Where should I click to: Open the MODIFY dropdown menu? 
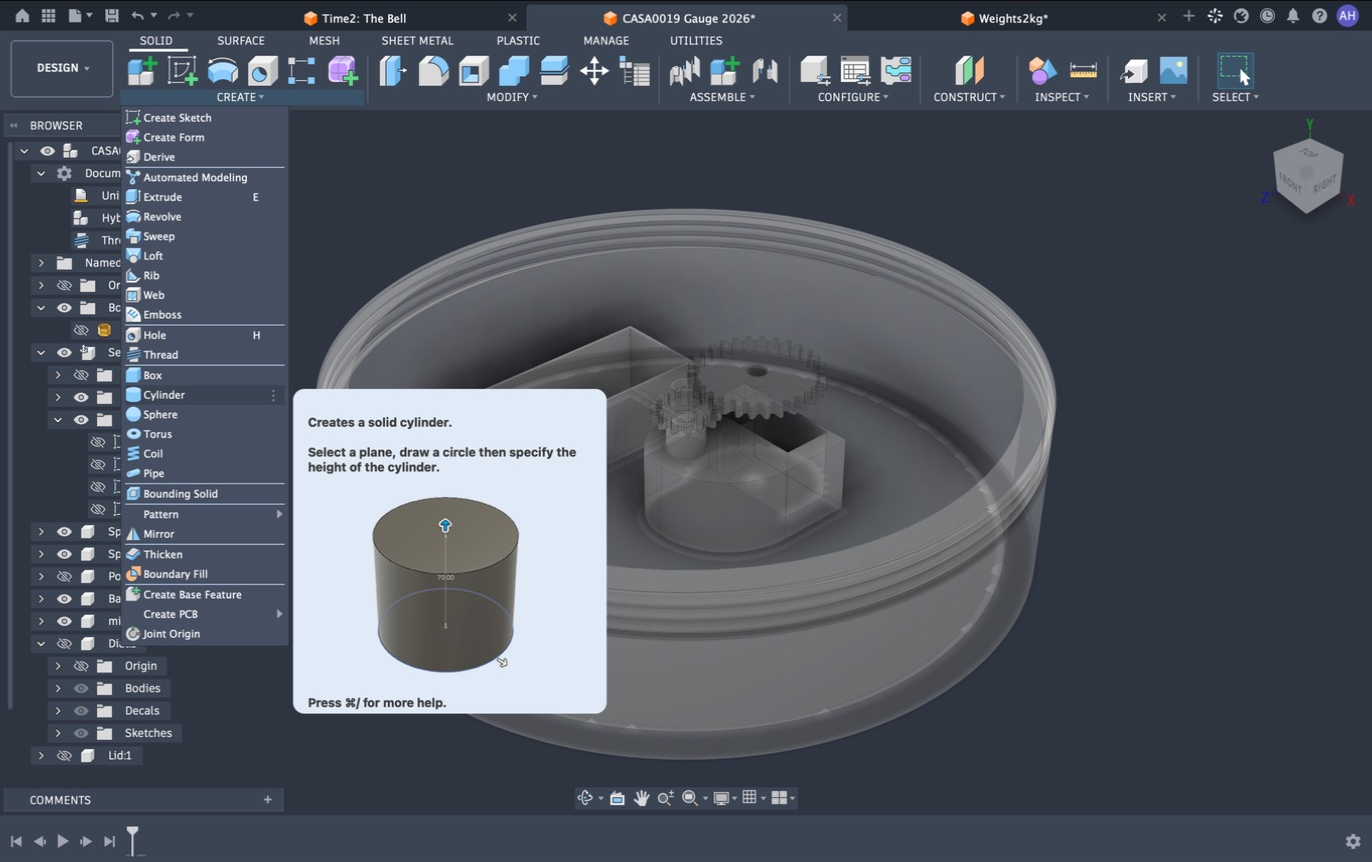(512, 97)
